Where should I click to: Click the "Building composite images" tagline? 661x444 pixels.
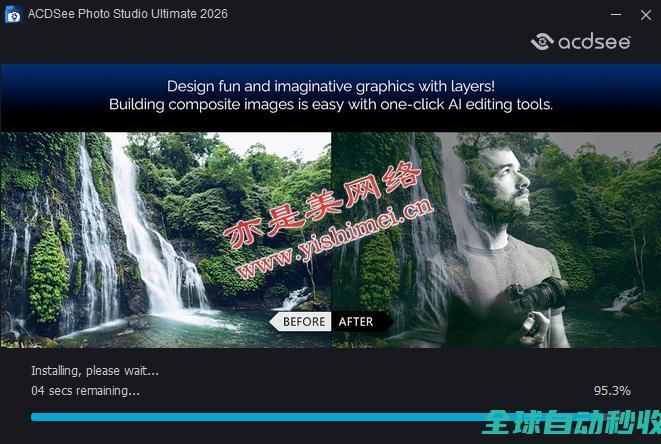click(x=330, y=104)
